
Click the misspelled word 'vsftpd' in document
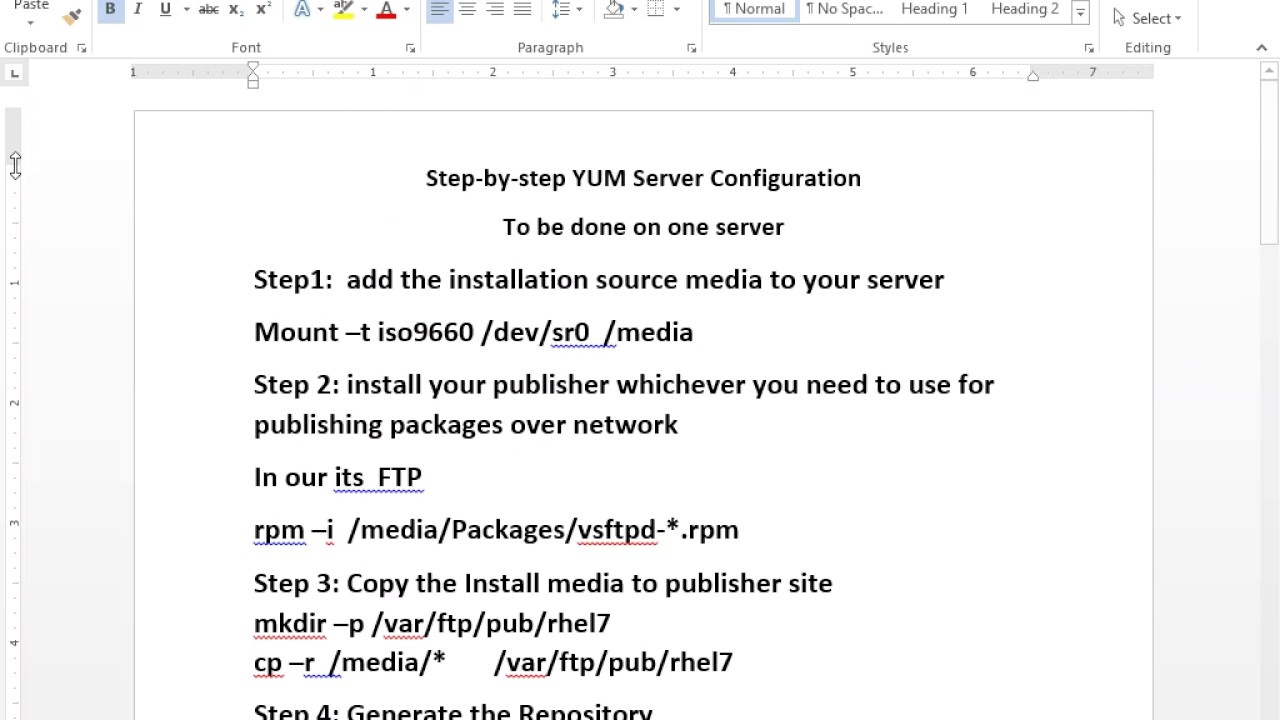click(616, 529)
